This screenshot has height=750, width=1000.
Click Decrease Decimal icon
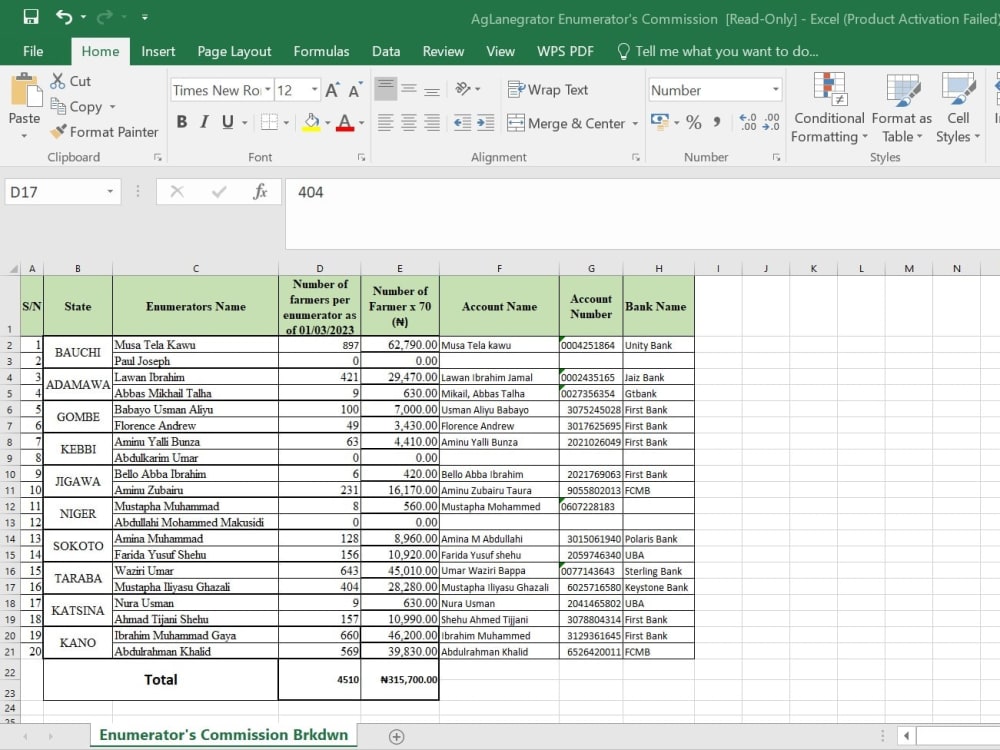click(x=771, y=122)
